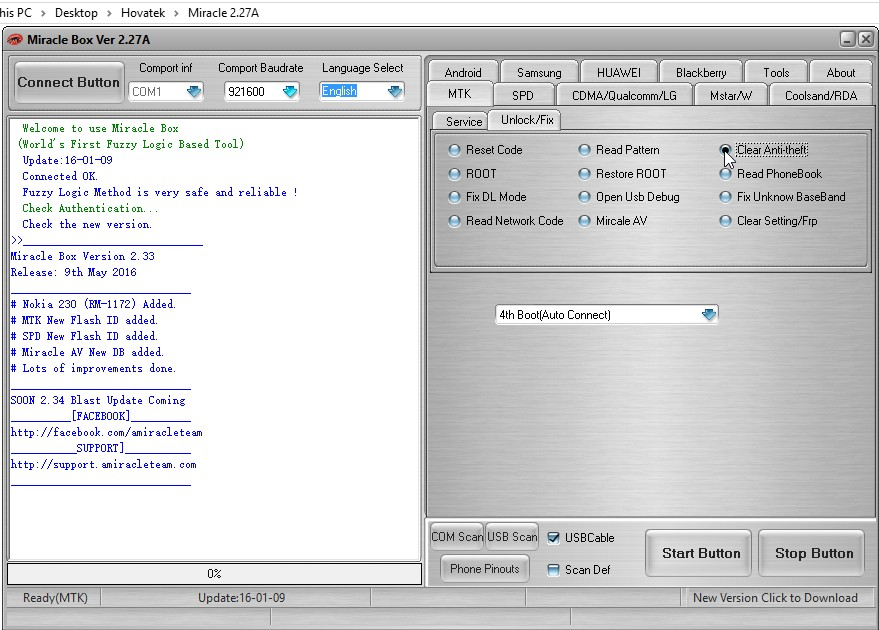Switch to the Blackberry tab
Viewport: 879px width, 630px height.
coord(701,72)
